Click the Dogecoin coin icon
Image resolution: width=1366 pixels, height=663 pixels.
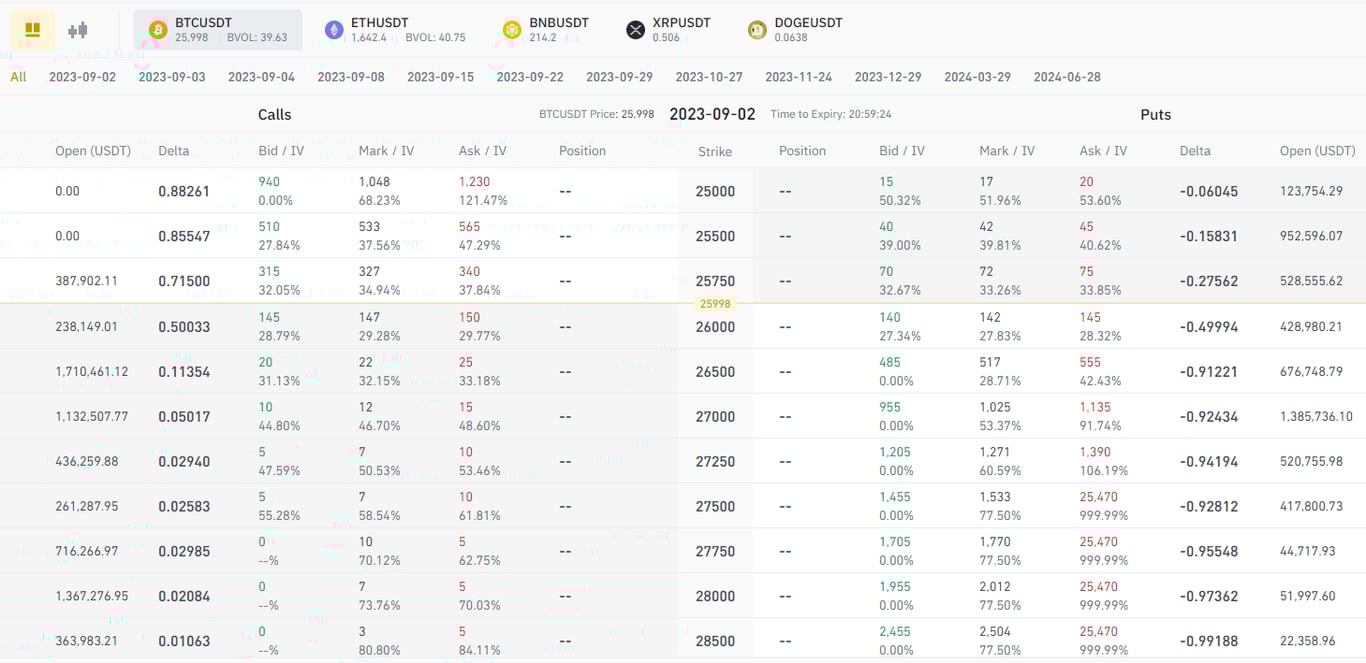tap(757, 29)
